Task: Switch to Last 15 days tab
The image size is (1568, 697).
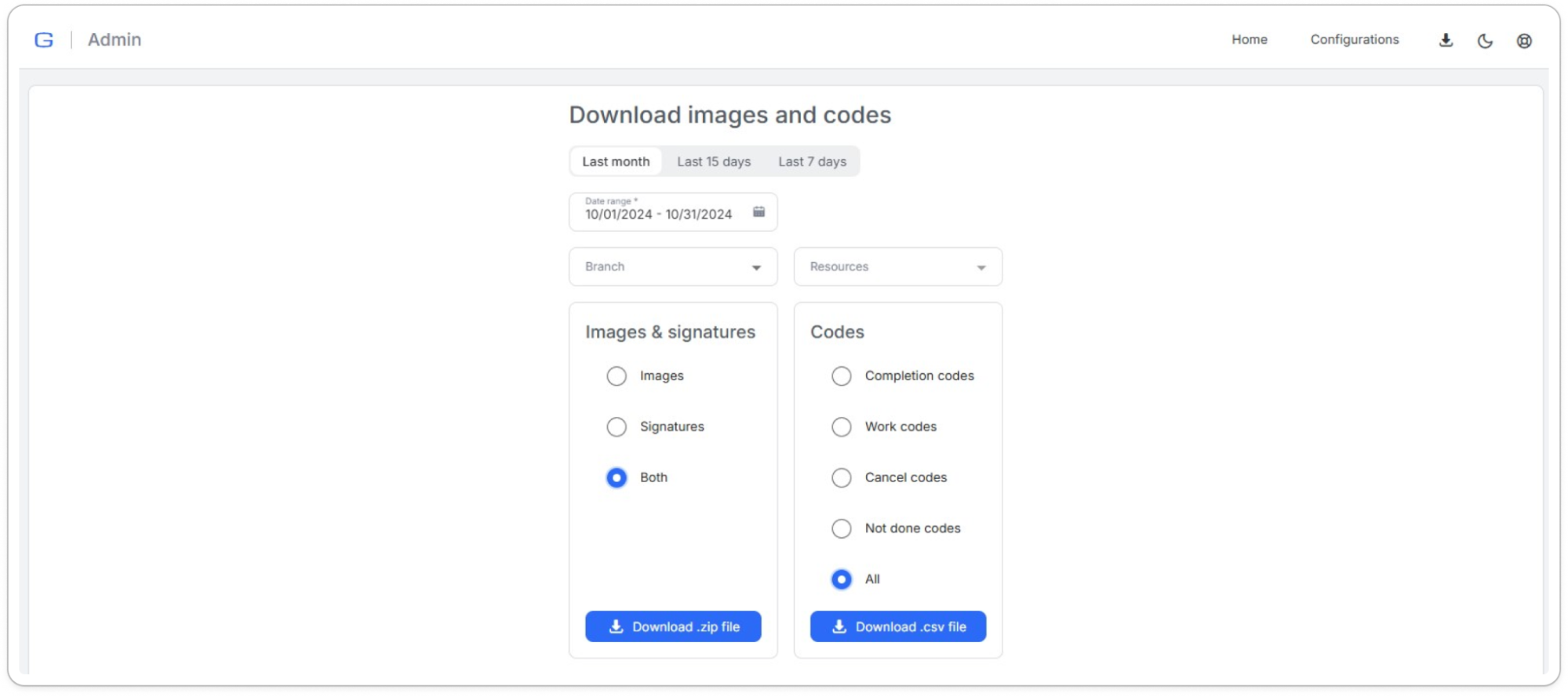Action: [x=714, y=162]
